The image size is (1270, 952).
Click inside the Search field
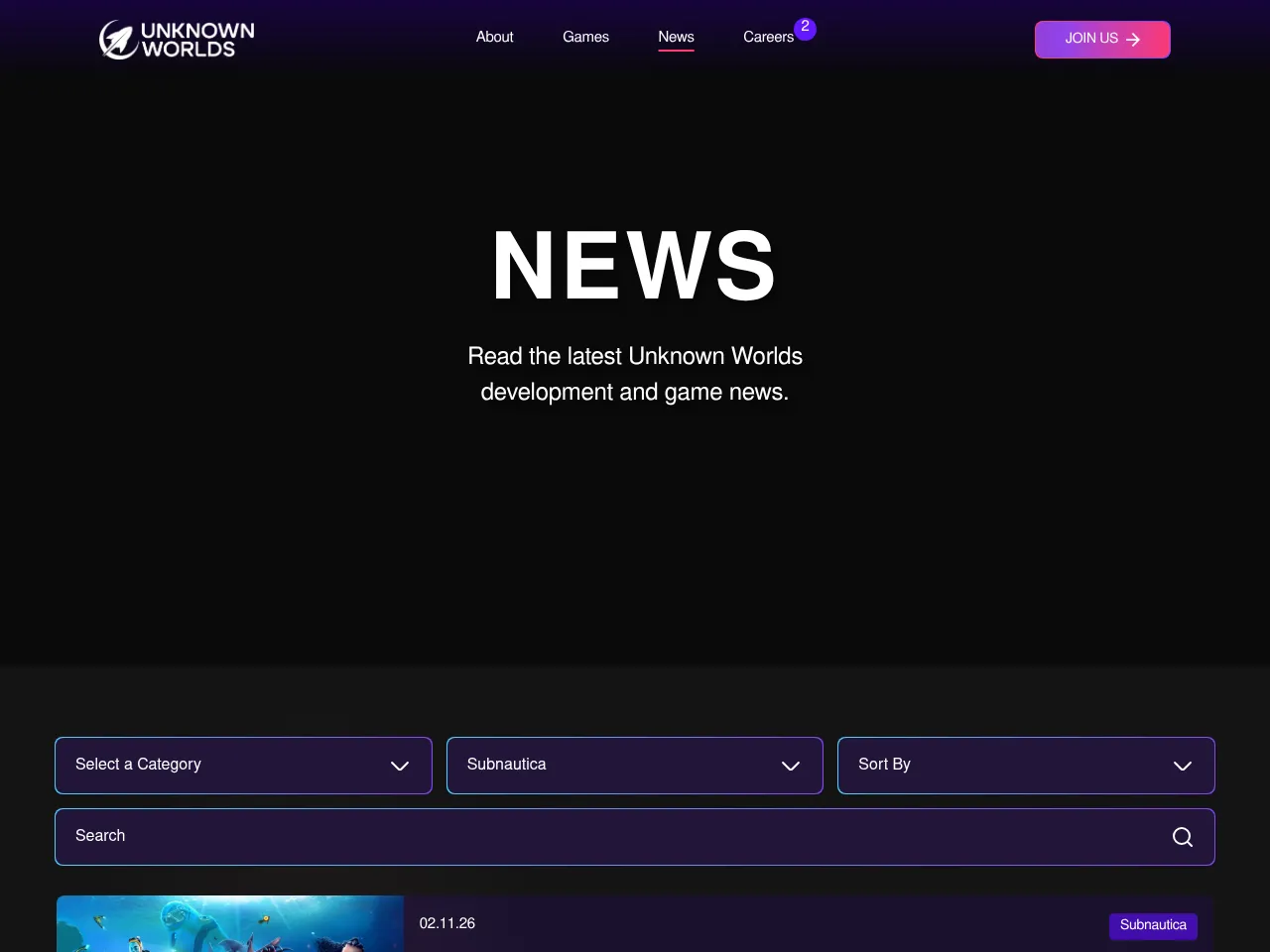coord(397,836)
